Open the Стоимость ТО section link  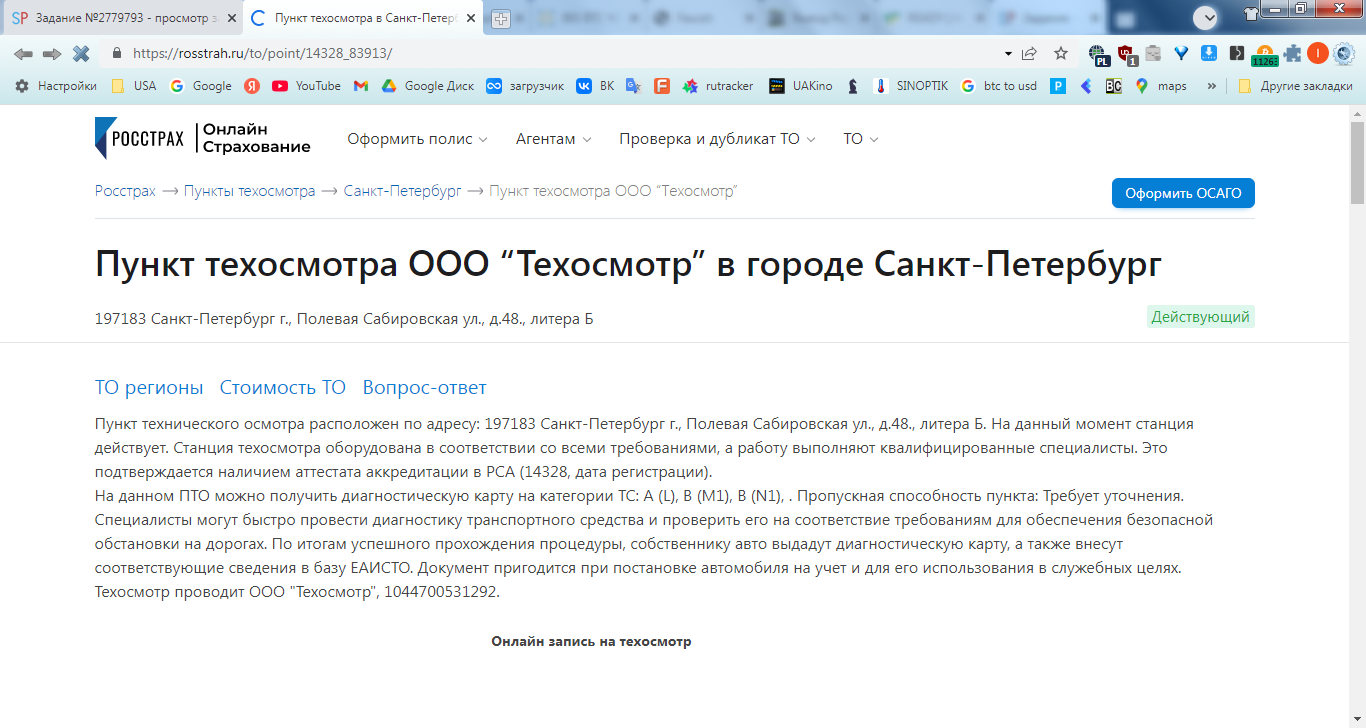click(283, 387)
